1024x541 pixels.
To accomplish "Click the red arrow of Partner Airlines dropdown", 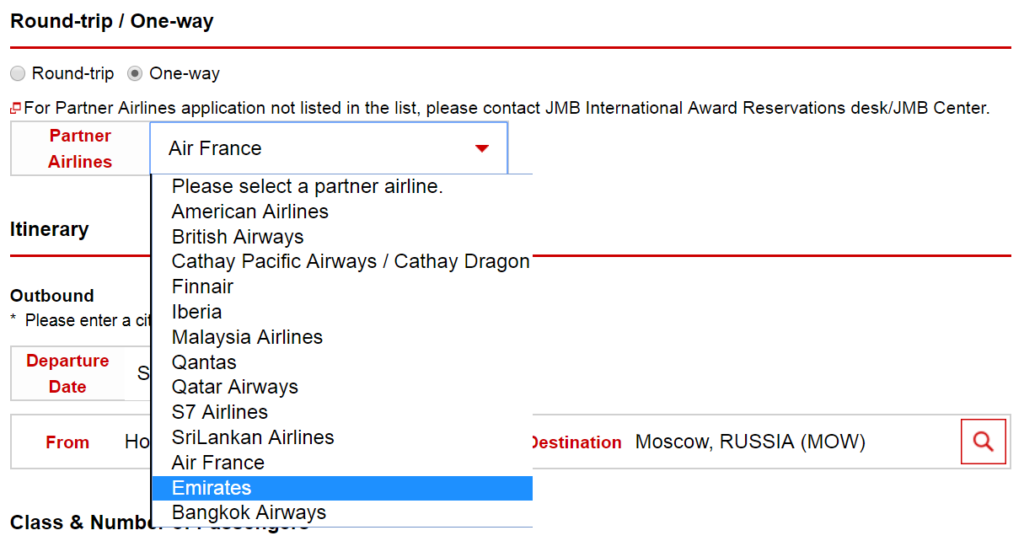I will click(x=482, y=148).
